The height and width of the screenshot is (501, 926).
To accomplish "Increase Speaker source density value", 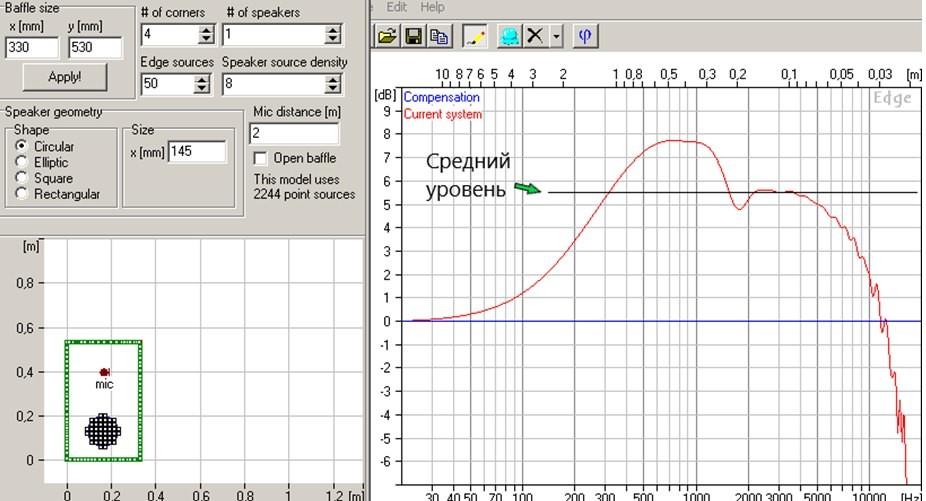I will click(x=333, y=79).
